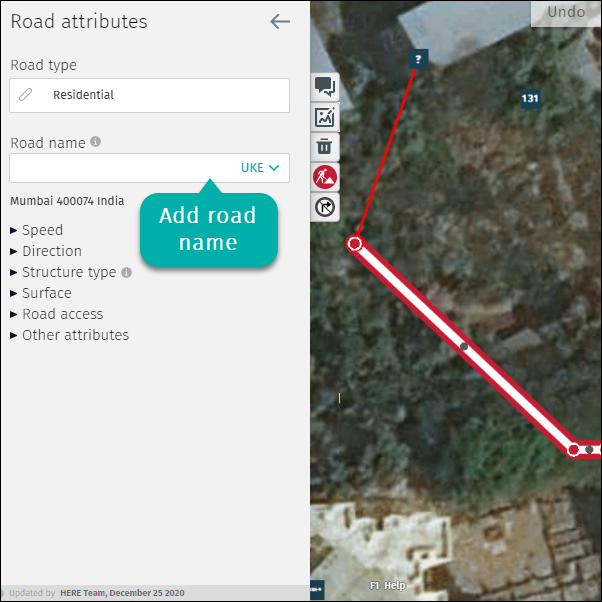602x602 pixels.
Task: Click the image edit toolbar icon
Action: coord(325,117)
